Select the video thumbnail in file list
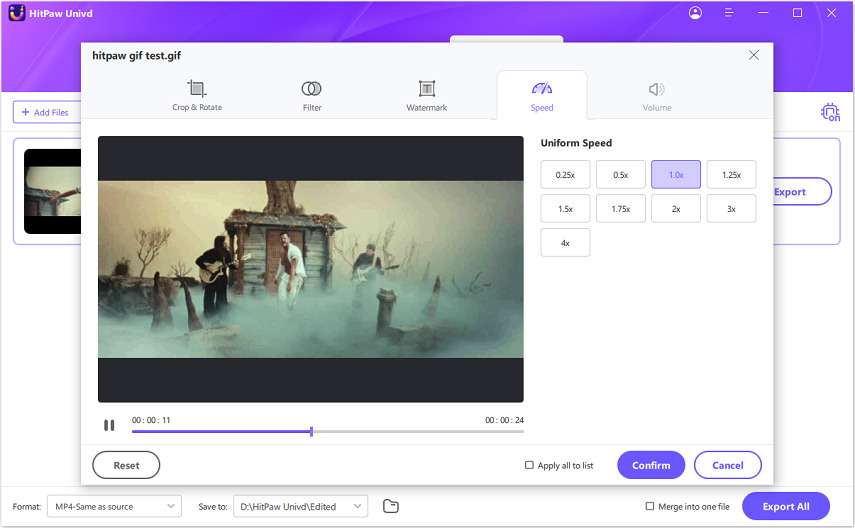Screen dimensions: 855x528 pyautogui.click(x=52, y=191)
